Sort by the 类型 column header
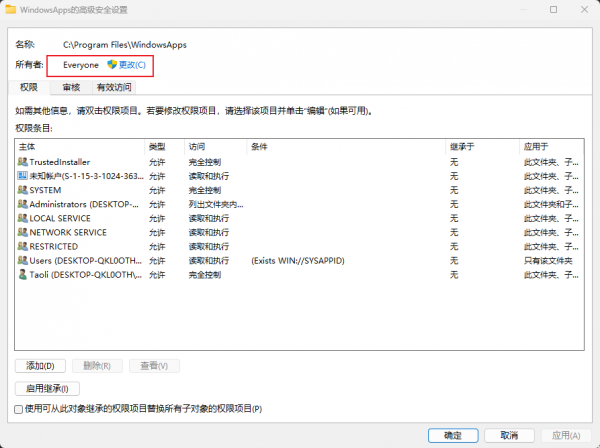The height and width of the screenshot is (448, 600). [x=165, y=147]
